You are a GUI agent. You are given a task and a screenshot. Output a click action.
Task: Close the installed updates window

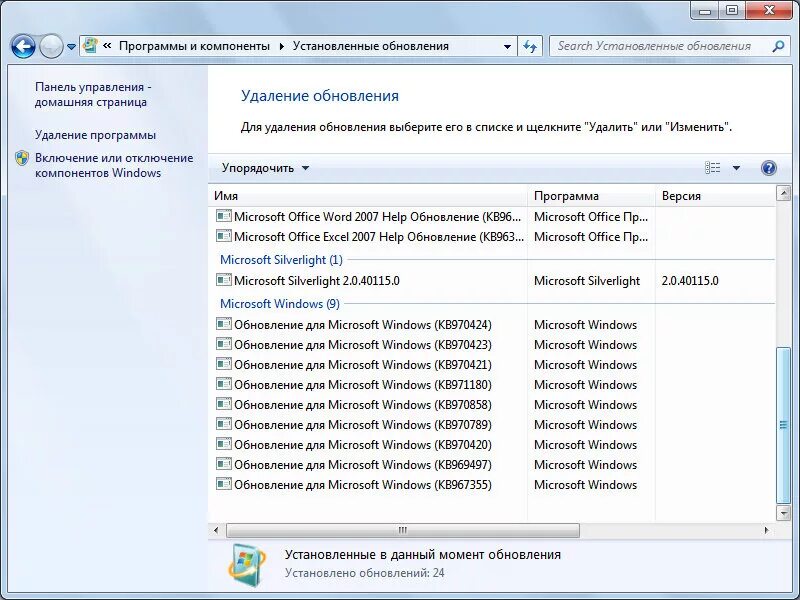[x=770, y=10]
